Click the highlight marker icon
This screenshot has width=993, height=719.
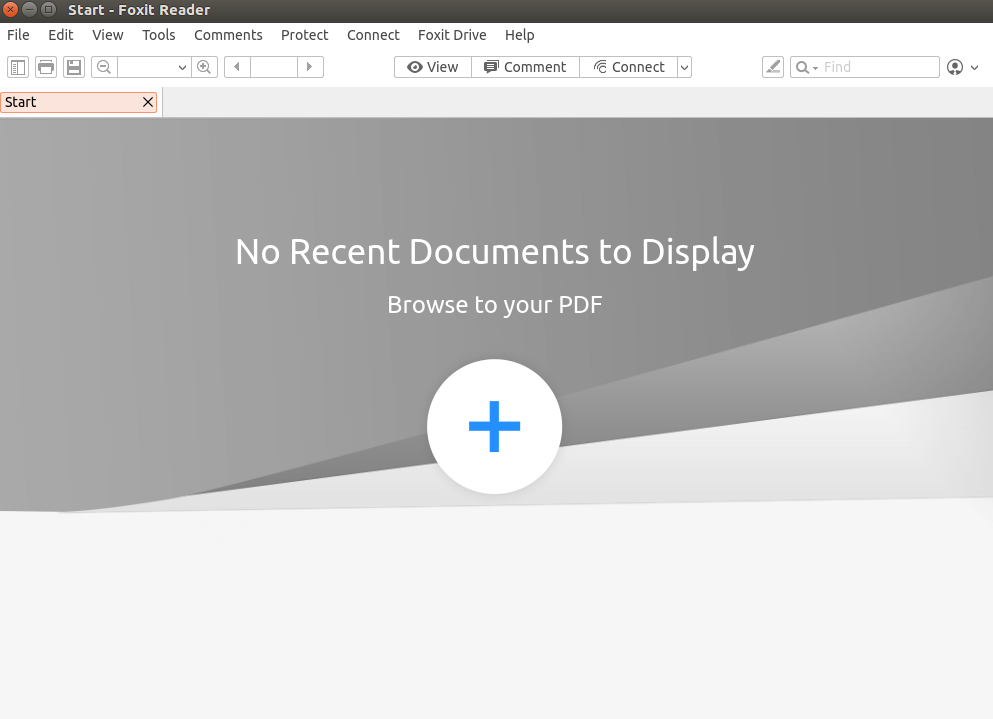coord(773,67)
